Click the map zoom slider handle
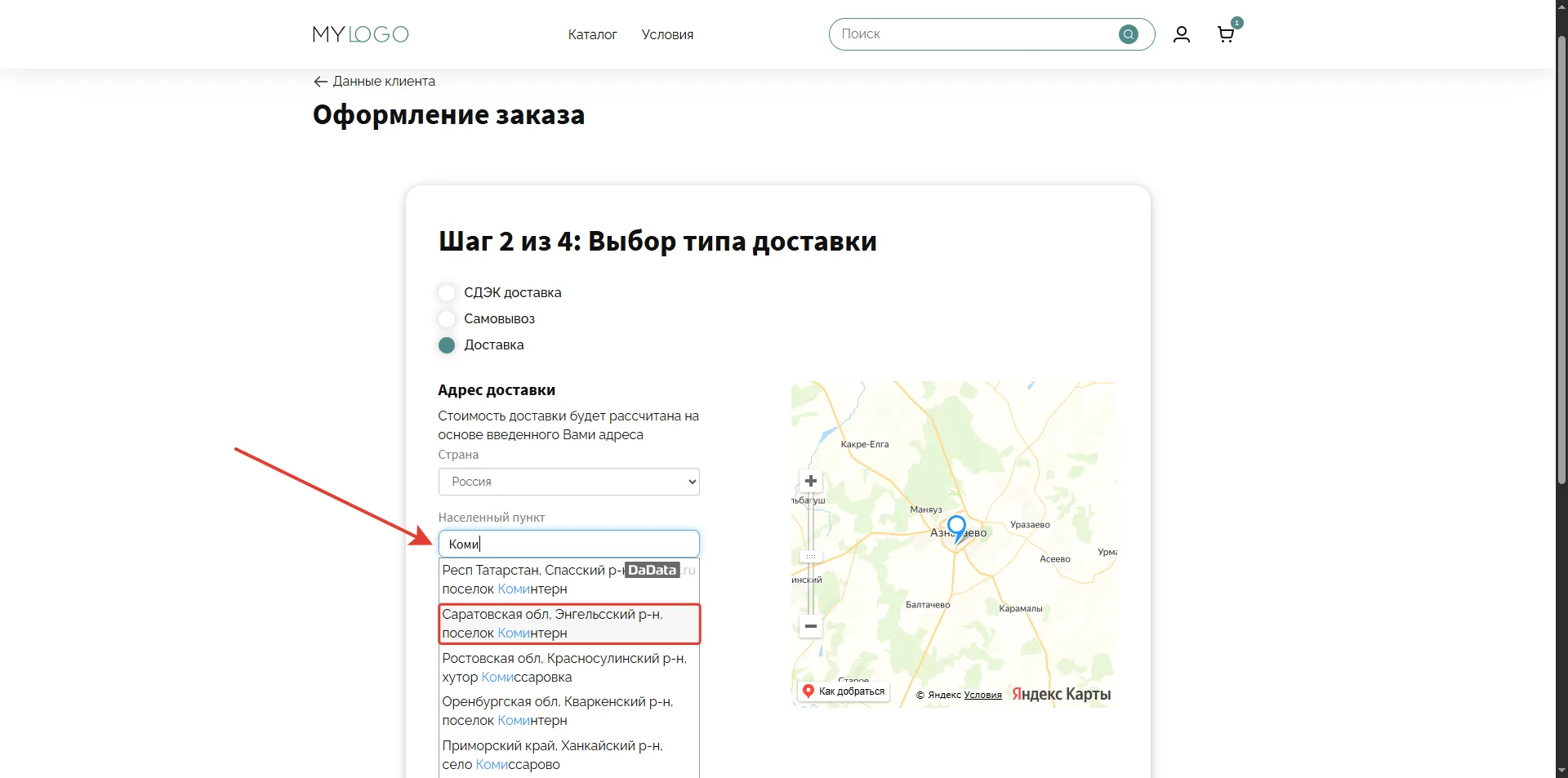 (811, 557)
